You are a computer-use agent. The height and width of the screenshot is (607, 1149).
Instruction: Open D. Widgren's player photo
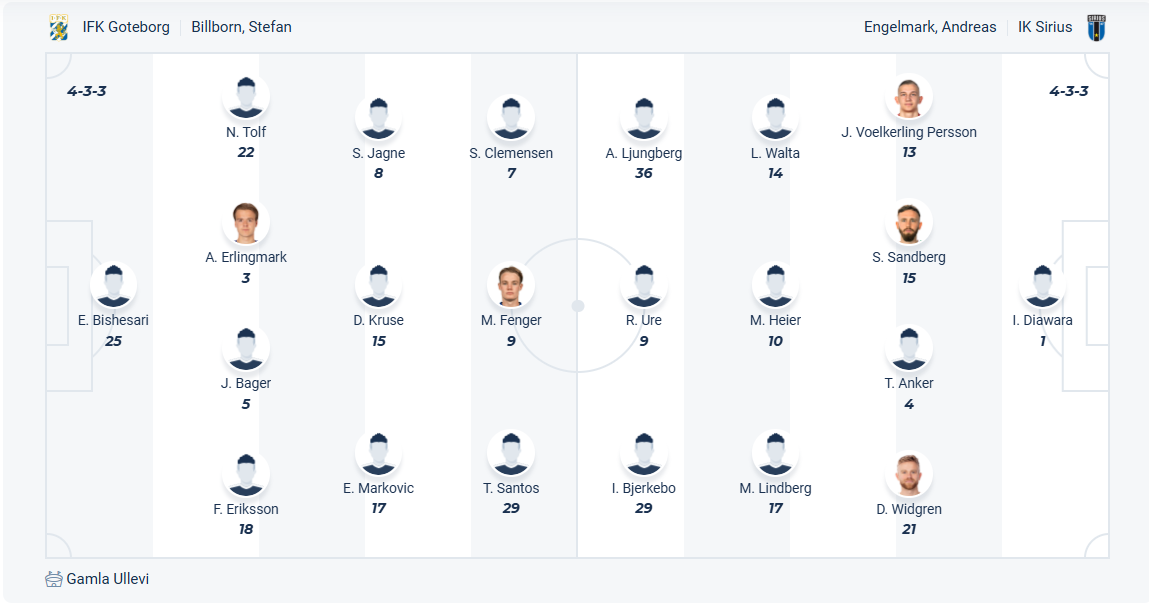pyautogui.click(x=909, y=475)
